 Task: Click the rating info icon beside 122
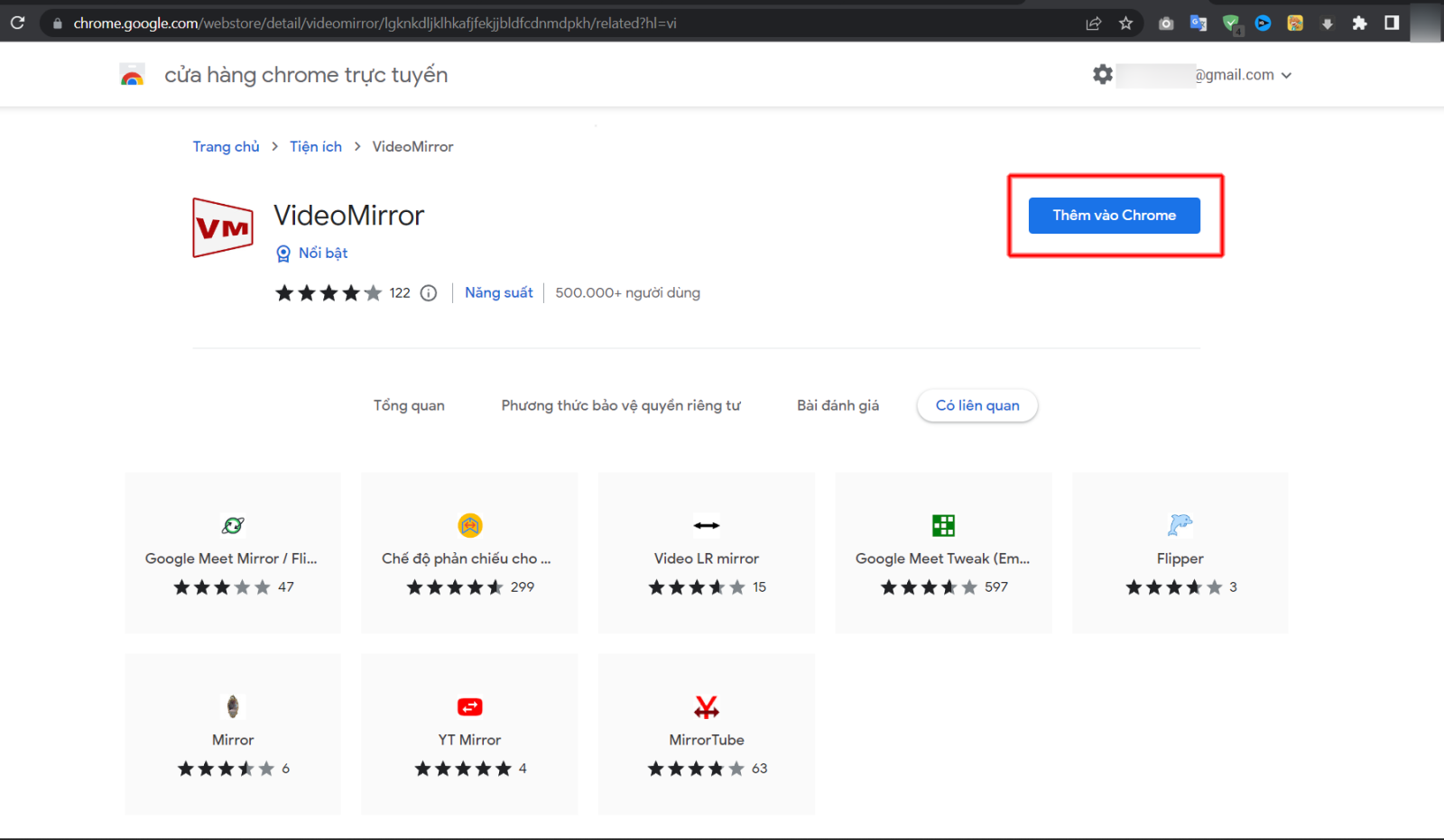[429, 292]
